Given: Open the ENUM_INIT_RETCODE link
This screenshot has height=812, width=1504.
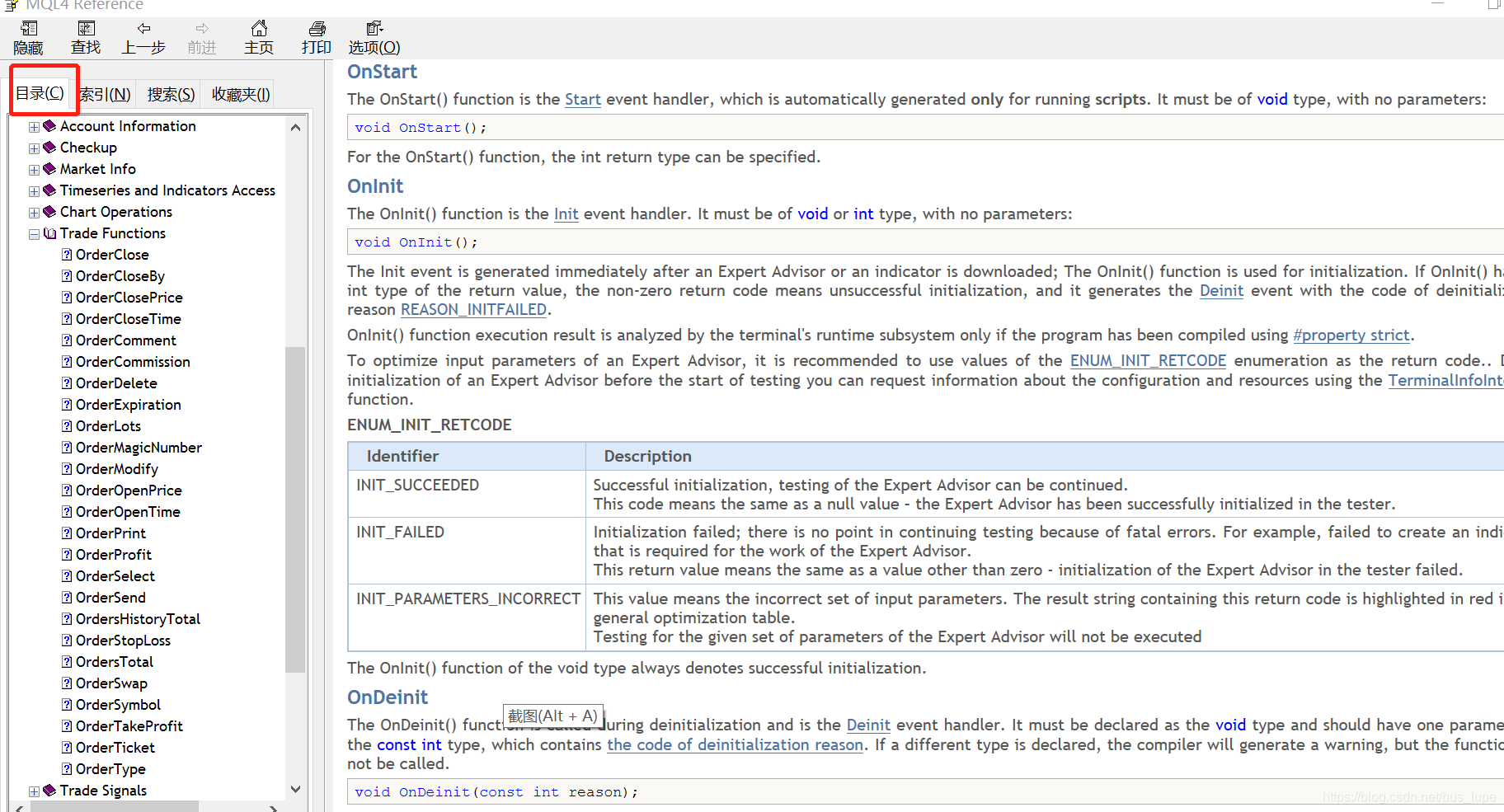Looking at the screenshot, I should point(1148,360).
